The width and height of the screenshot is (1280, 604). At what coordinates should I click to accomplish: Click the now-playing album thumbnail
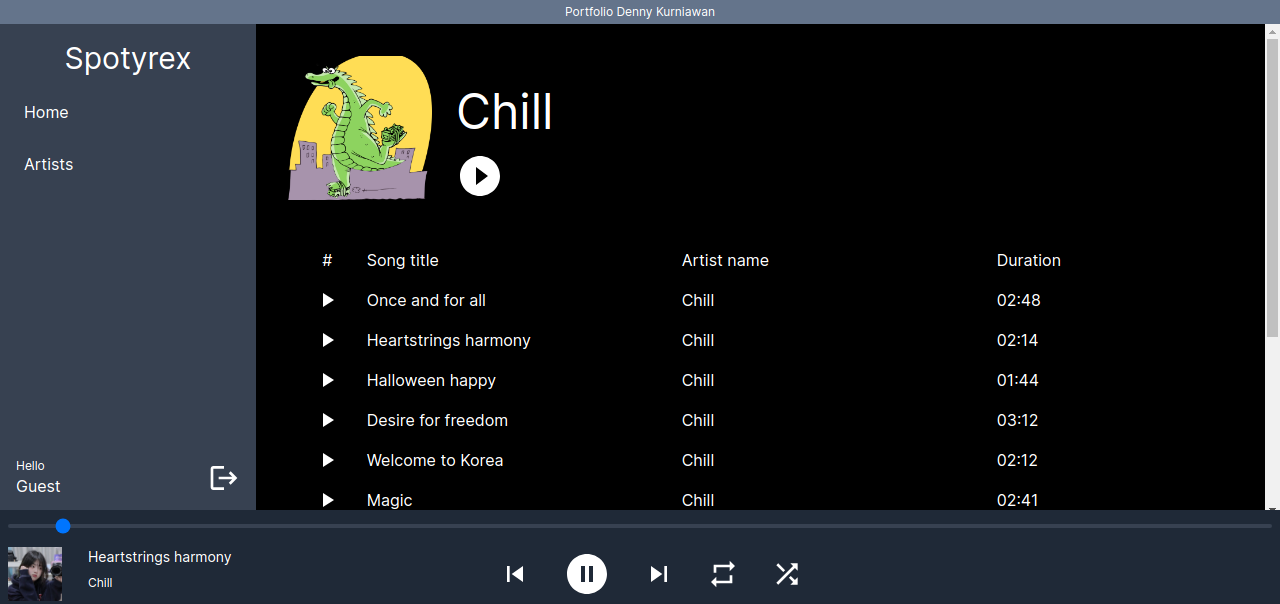35,574
